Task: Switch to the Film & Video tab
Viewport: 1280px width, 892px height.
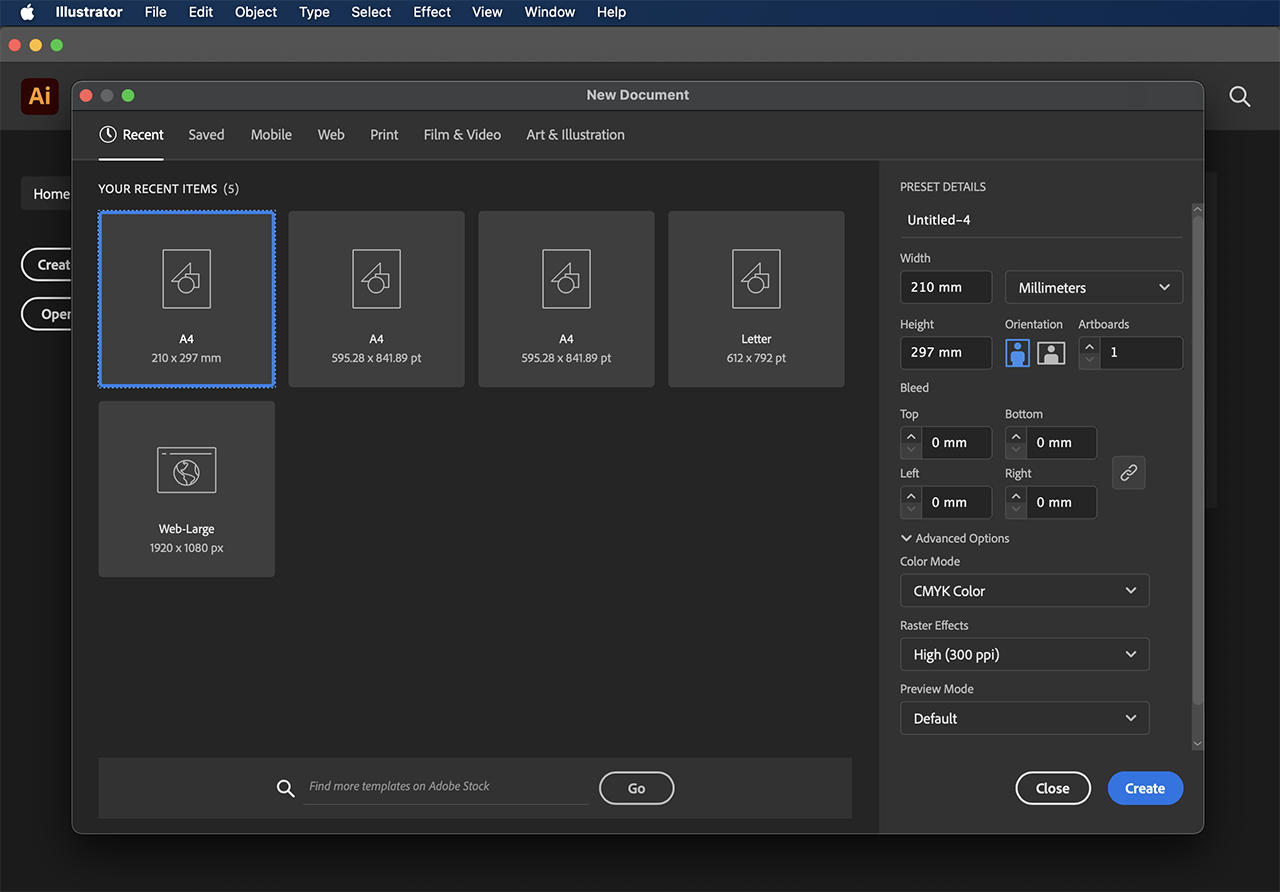Action: [x=462, y=134]
